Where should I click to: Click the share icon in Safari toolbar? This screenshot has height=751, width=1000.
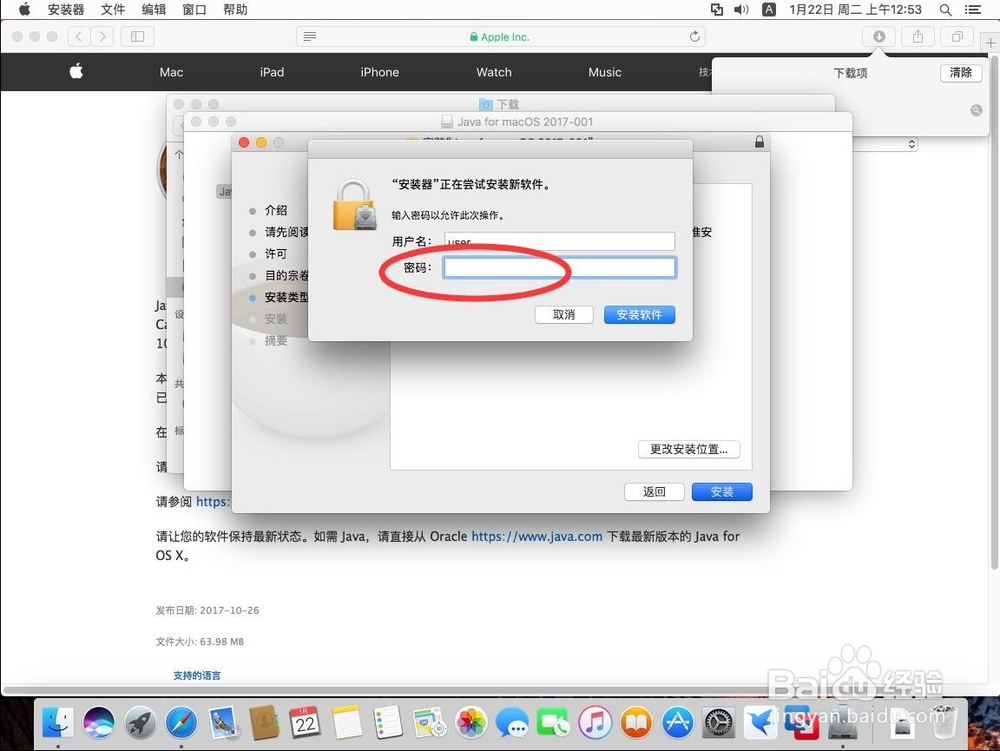pyautogui.click(x=917, y=36)
